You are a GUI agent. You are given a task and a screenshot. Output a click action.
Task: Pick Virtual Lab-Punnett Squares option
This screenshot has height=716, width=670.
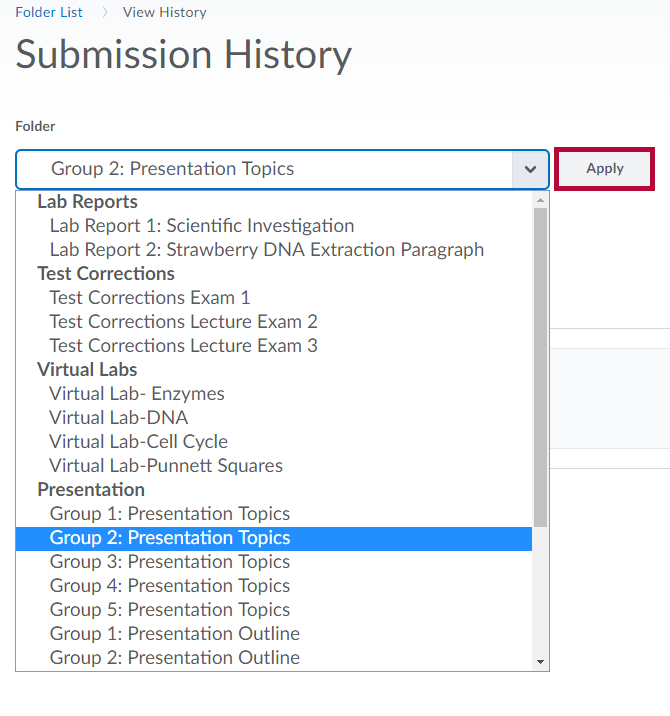(166, 466)
